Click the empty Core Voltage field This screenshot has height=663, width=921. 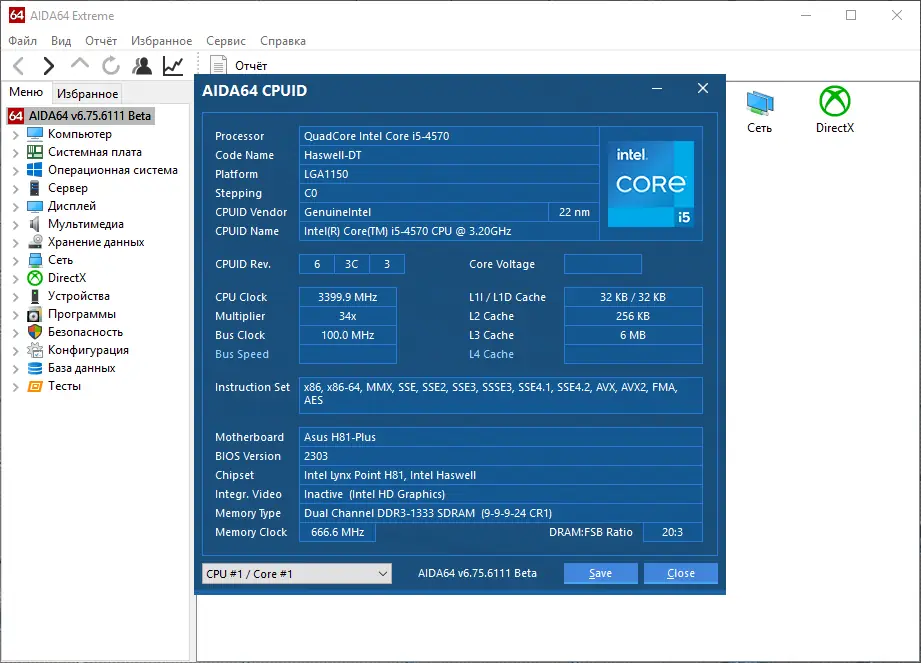(603, 264)
